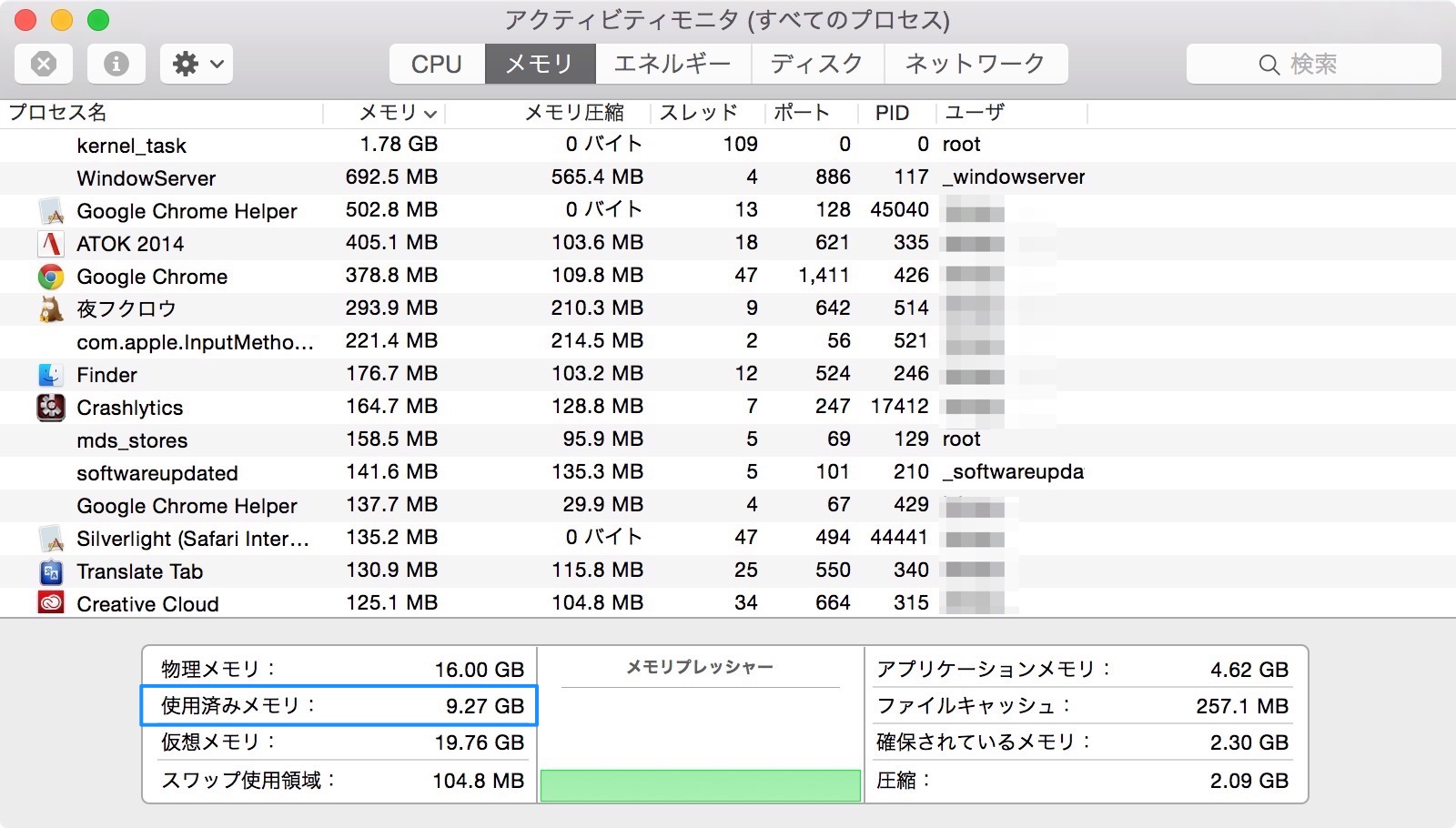This screenshot has height=828, width=1456.
Task: Click the 565.4 MB compressed memory value
Action: [x=597, y=177]
